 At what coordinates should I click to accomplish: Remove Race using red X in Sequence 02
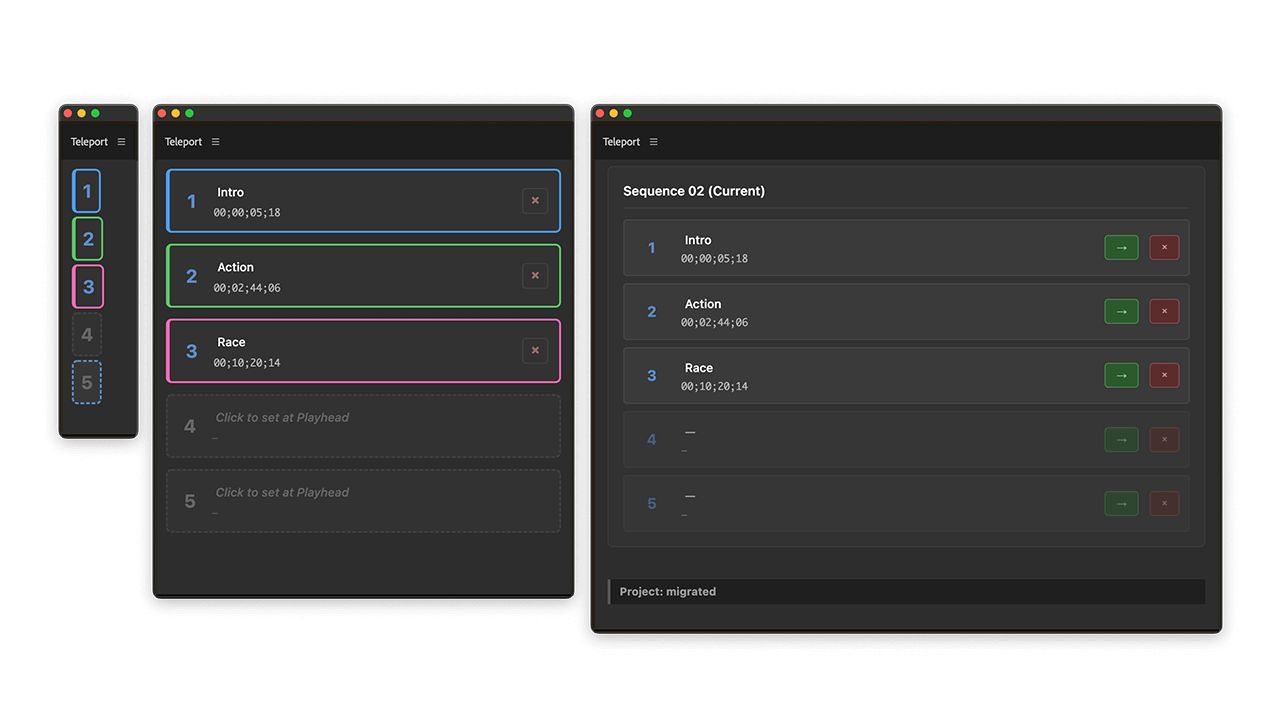pos(1164,376)
